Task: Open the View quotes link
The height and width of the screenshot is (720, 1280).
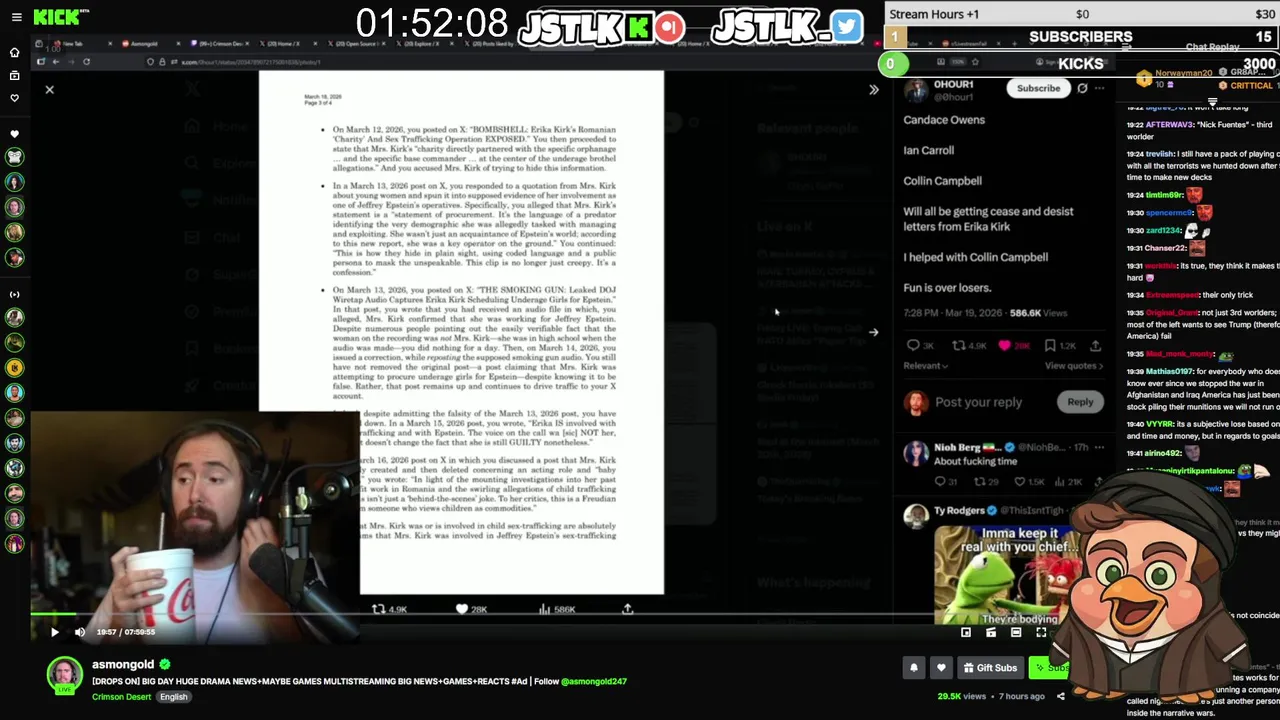Action: click(x=1074, y=366)
